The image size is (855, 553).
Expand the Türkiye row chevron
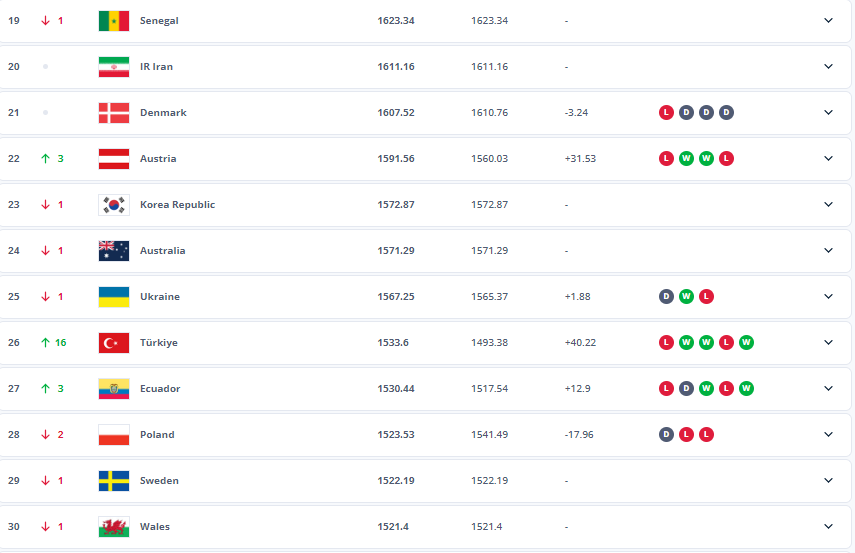click(828, 342)
